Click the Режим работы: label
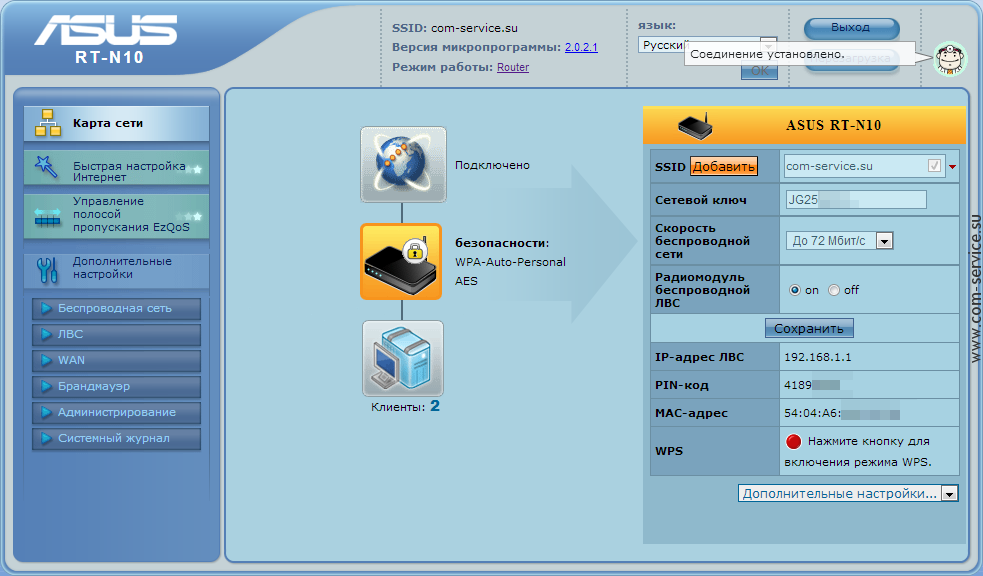This screenshot has height=576, width=983. pyautogui.click(x=442, y=67)
